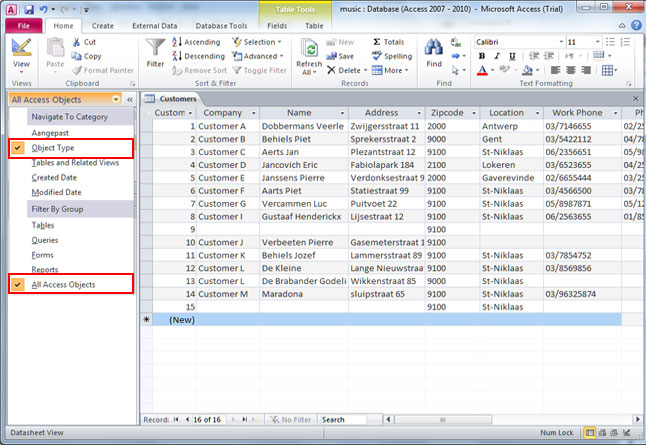Open the font name Calibri dropdown
Viewport: 646px width, 445px height.
point(561,42)
